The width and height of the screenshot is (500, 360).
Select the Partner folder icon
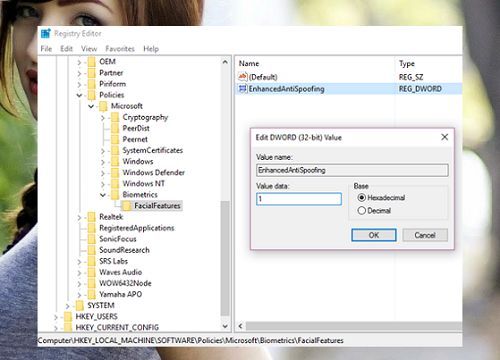[x=91, y=73]
